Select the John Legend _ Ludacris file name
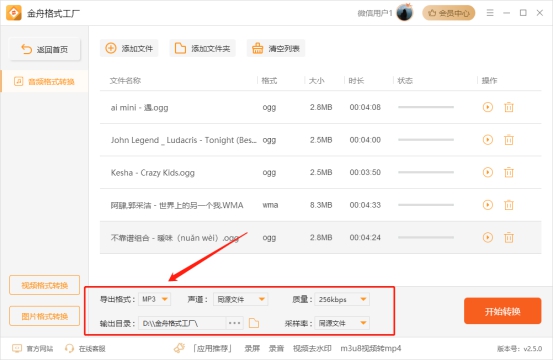This screenshot has width=554, height=360. 183,140
